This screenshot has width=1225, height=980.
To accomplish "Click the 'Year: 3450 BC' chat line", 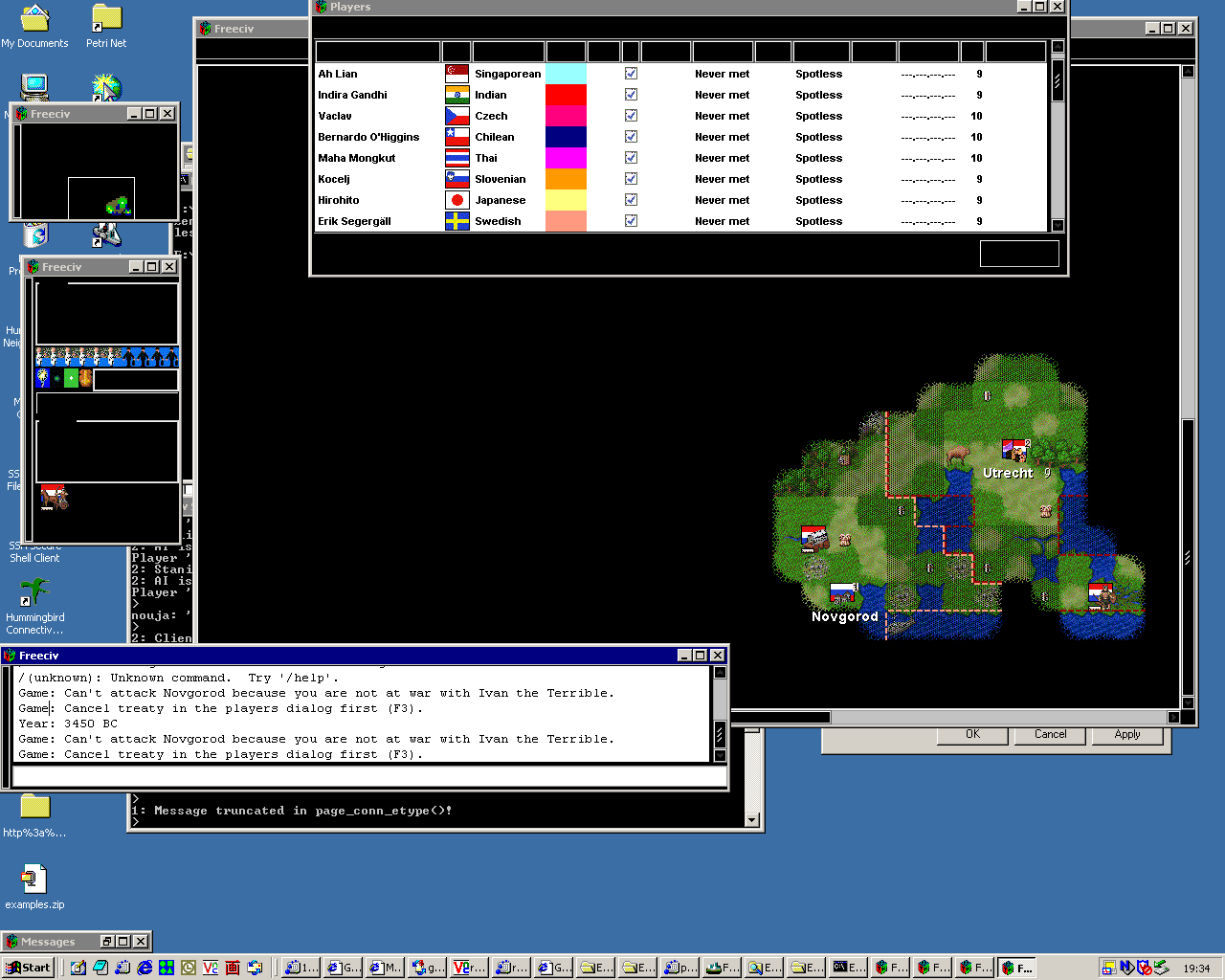I will click(x=68, y=724).
